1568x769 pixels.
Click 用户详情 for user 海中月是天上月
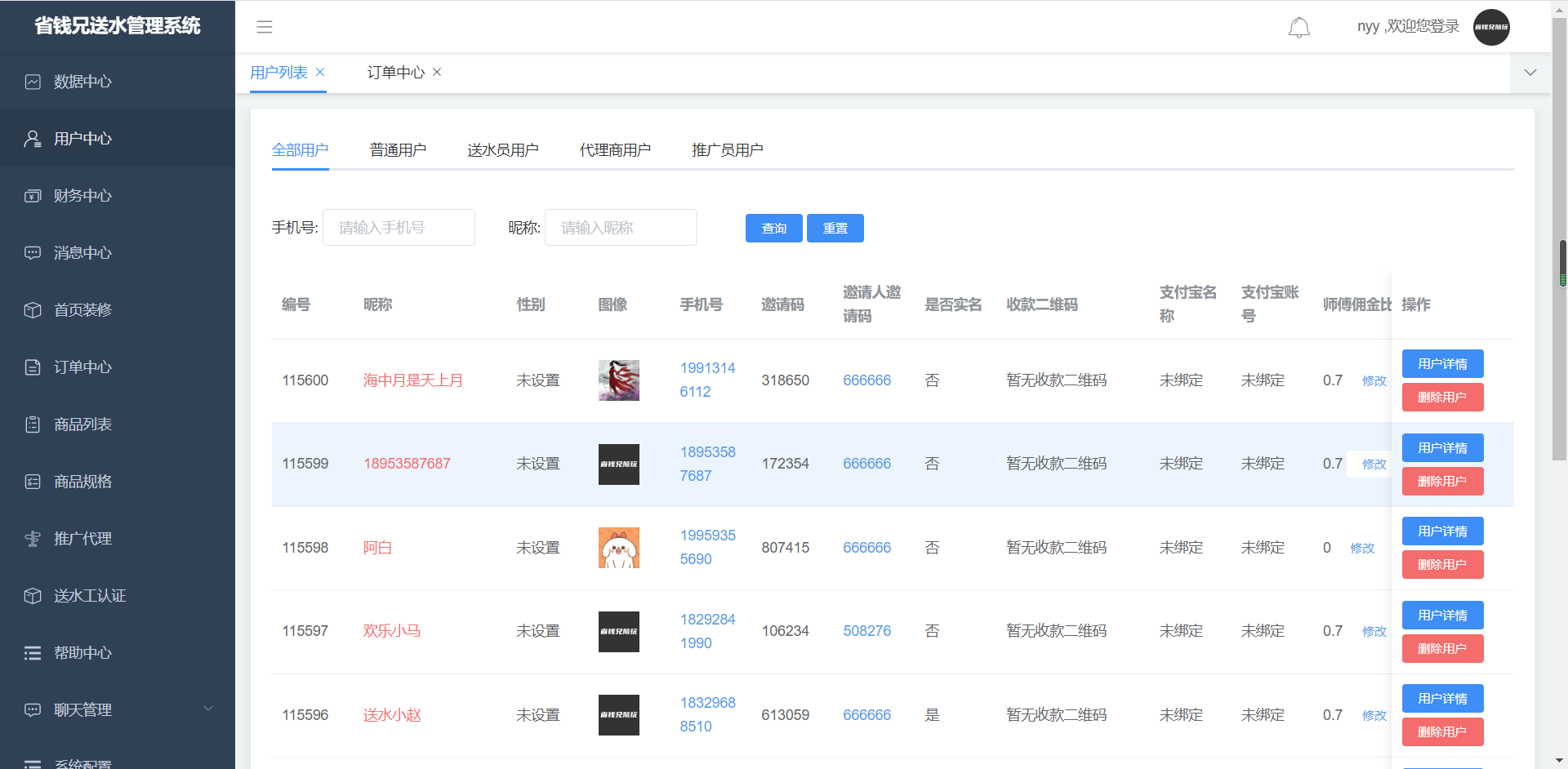(x=1442, y=364)
